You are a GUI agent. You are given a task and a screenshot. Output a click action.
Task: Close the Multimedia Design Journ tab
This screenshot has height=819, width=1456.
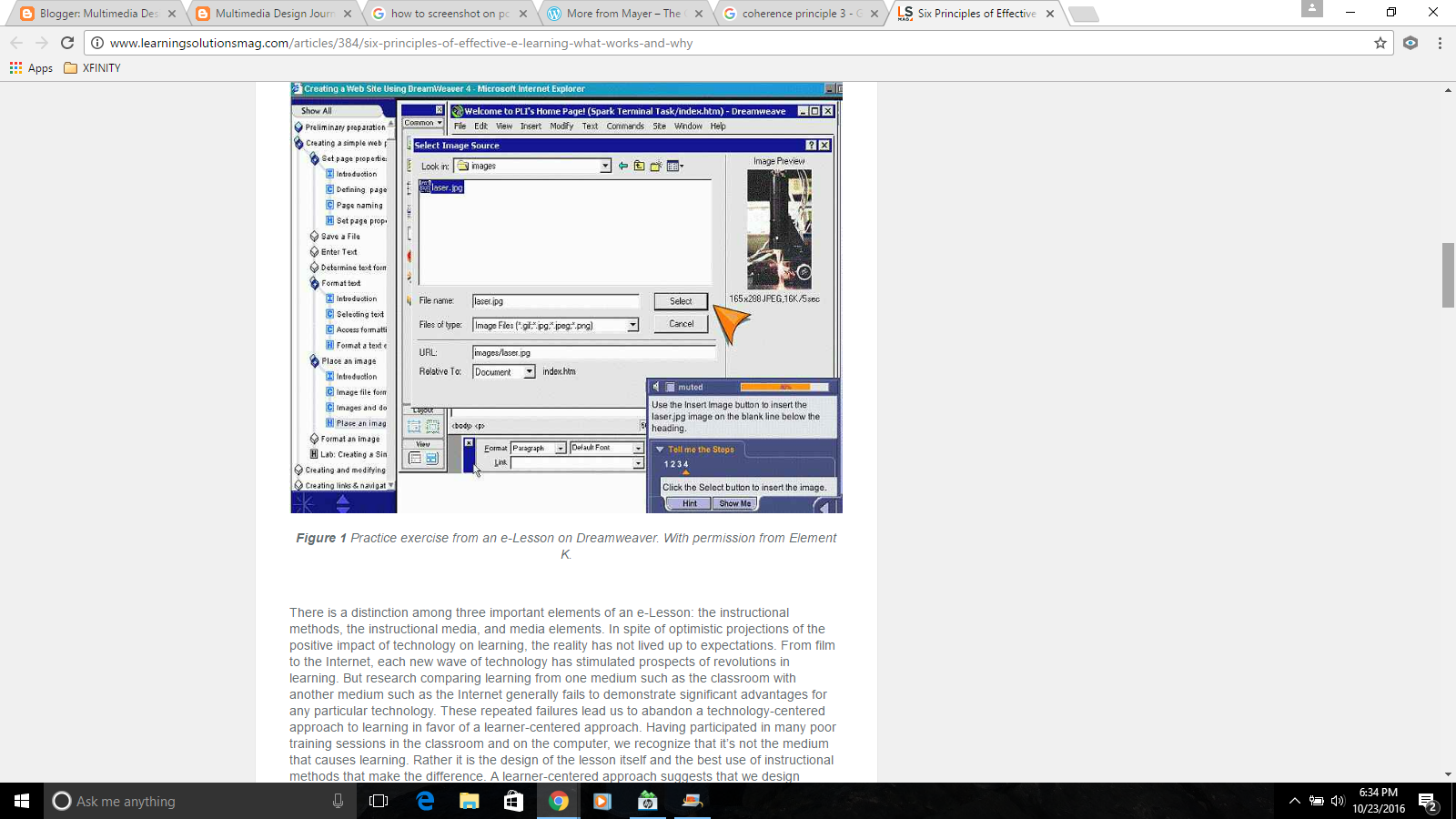(348, 14)
